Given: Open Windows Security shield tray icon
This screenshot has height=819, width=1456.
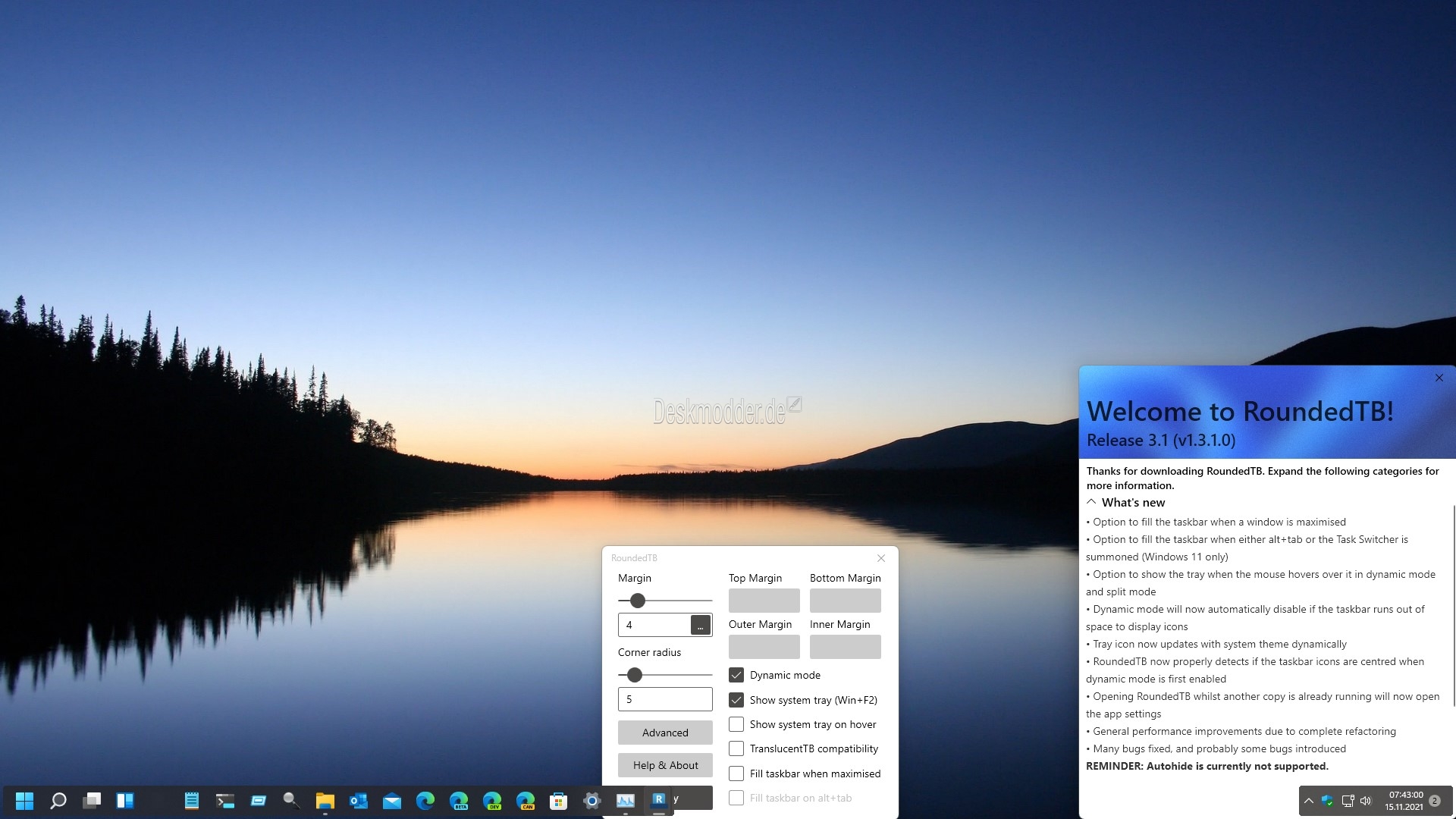Looking at the screenshot, I should pyautogui.click(x=1327, y=801).
